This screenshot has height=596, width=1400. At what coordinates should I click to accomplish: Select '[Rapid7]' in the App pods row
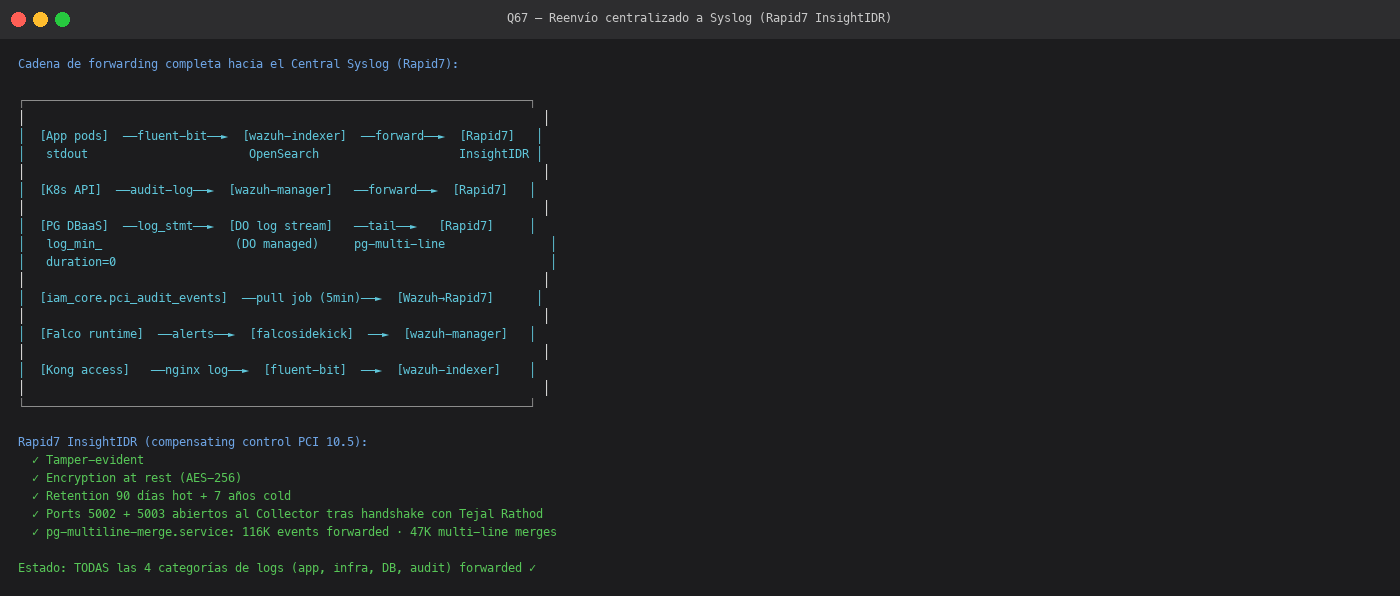pyautogui.click(x=487, y=136)
